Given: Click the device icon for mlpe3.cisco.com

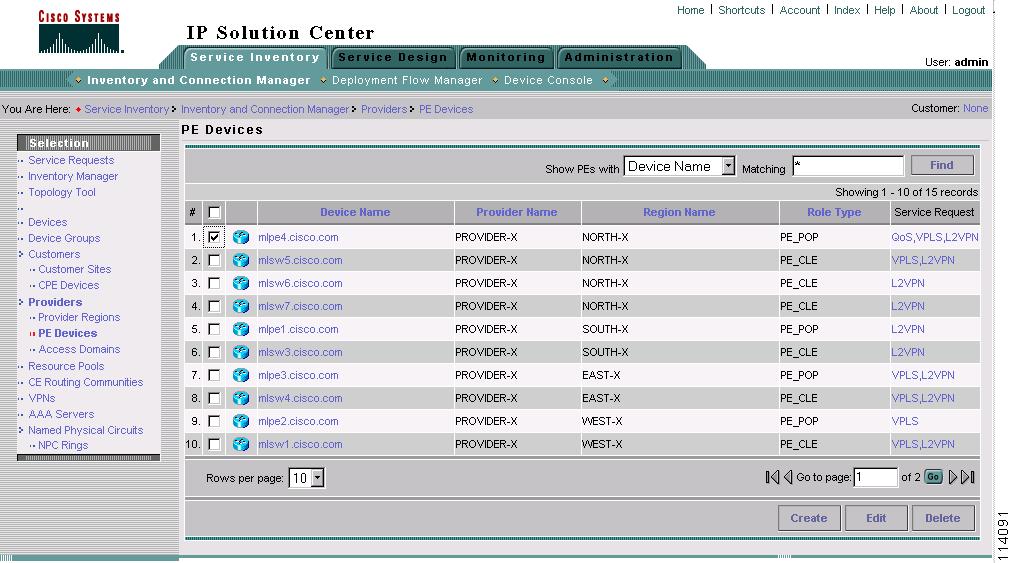Looking at the screenshot, I should (x=241, y=375).
